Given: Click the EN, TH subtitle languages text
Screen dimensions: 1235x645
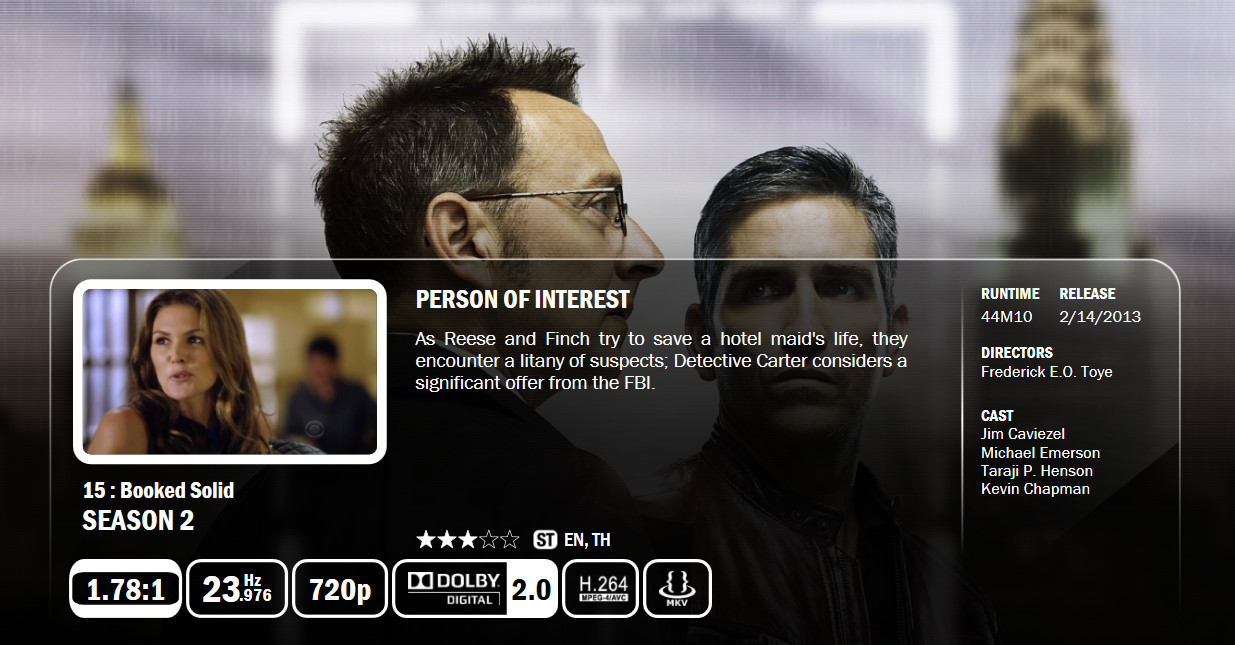Looking at the screenshot, I should (587, 540).
